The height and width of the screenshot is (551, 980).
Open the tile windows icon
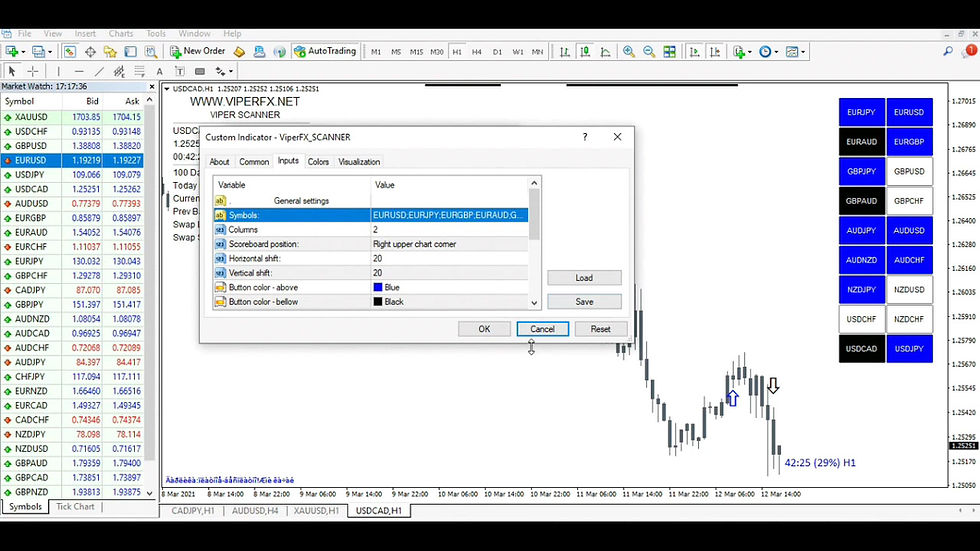coord(669,52)
